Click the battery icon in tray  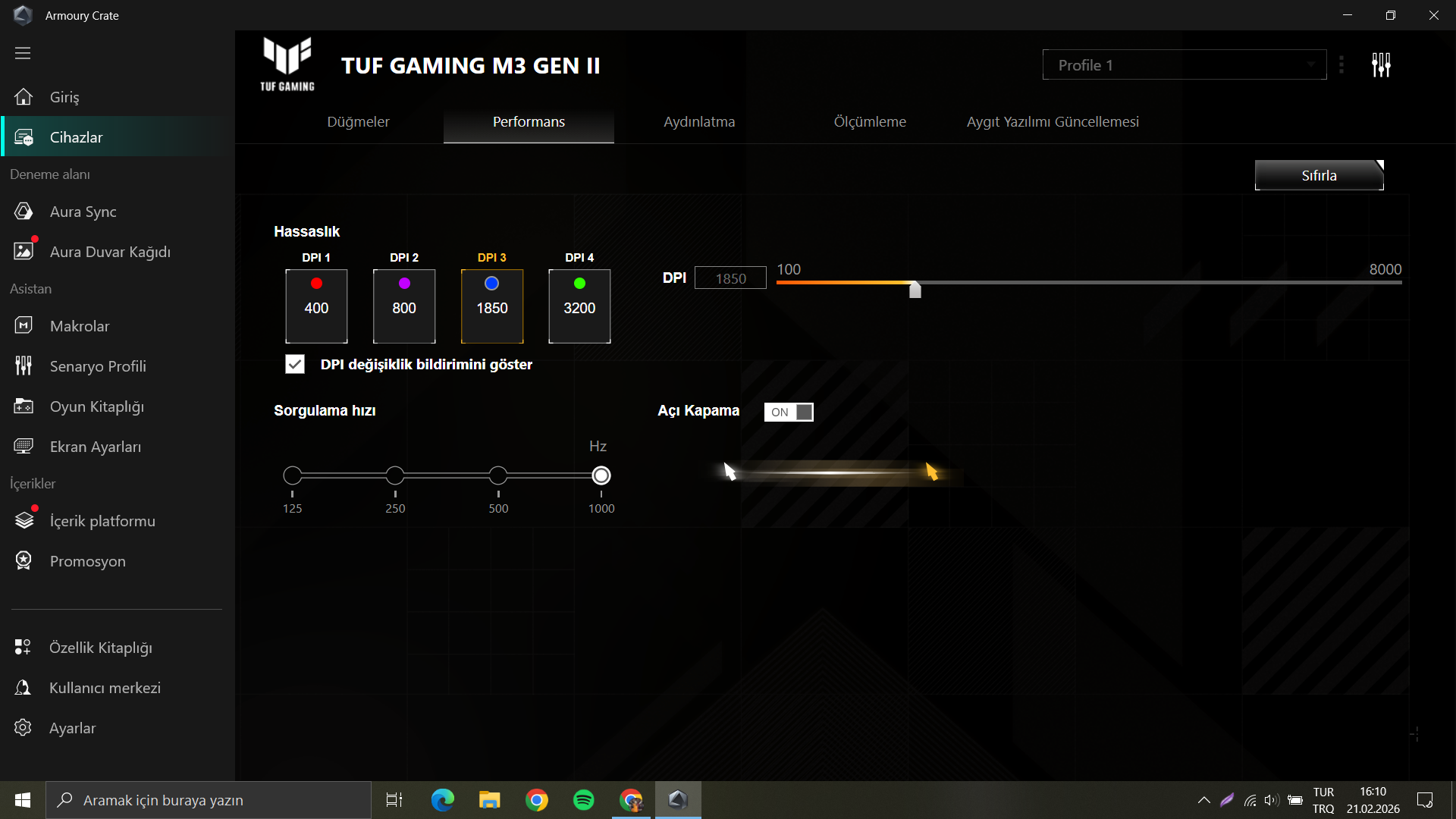[x=1295, y=800]
